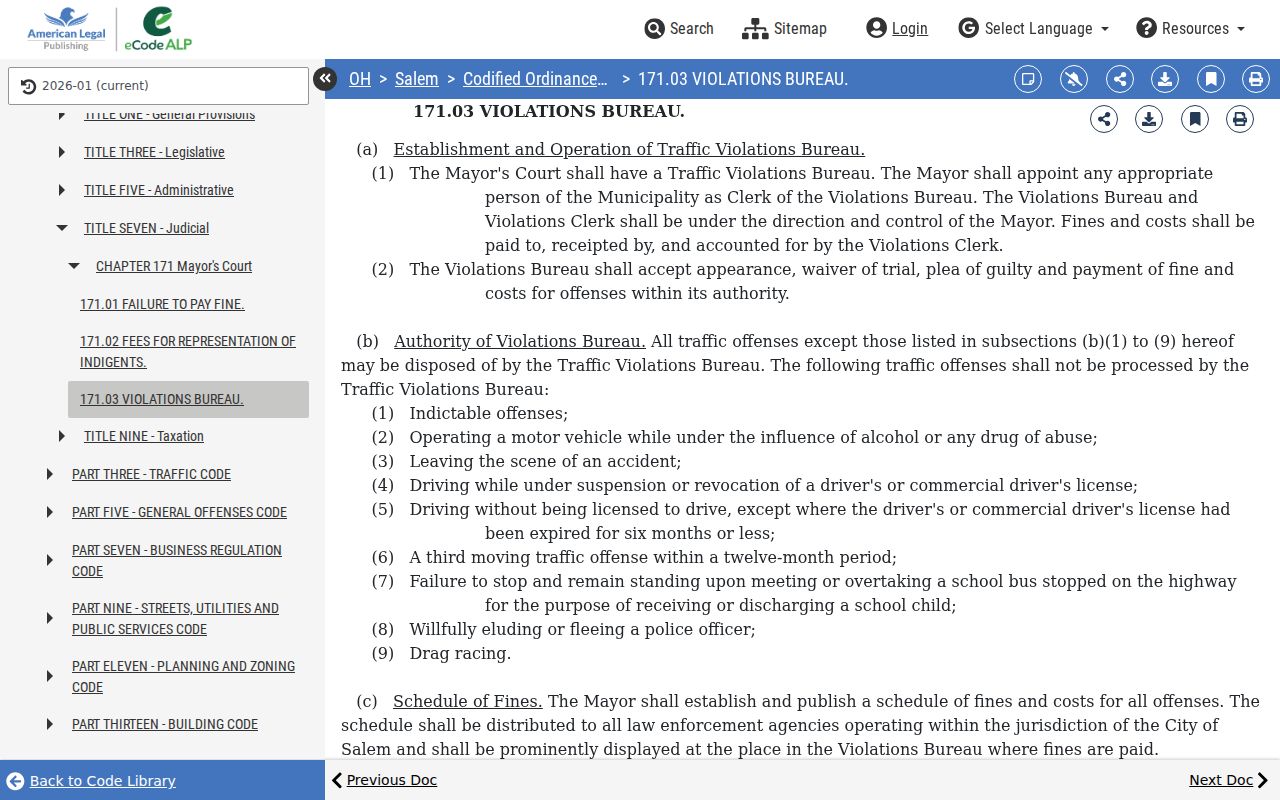
Task: Go back using the Back to Code Library arrow icon
Action: (15, 781)
